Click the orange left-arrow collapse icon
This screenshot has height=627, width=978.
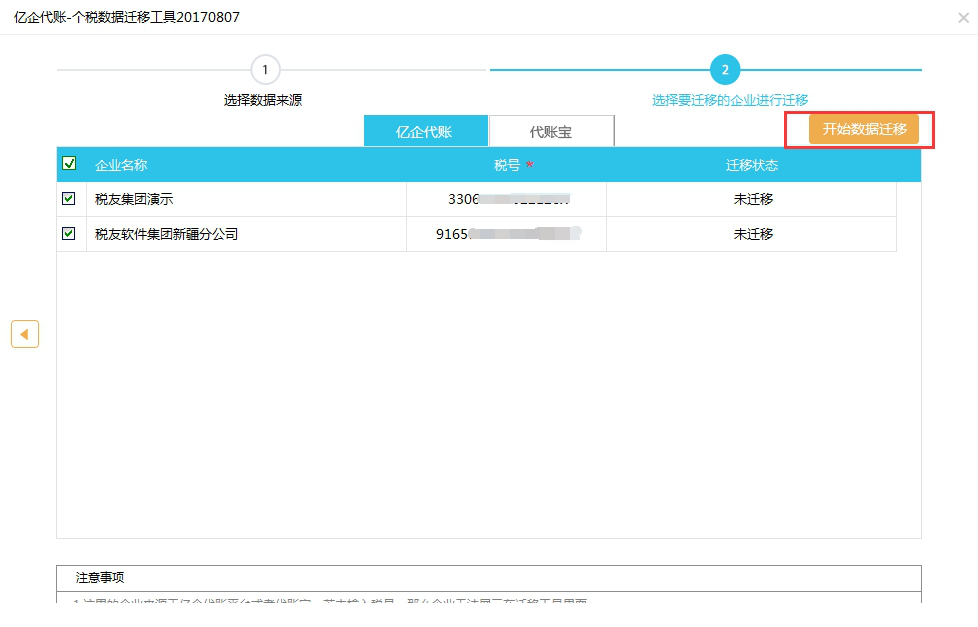[25, 334]
